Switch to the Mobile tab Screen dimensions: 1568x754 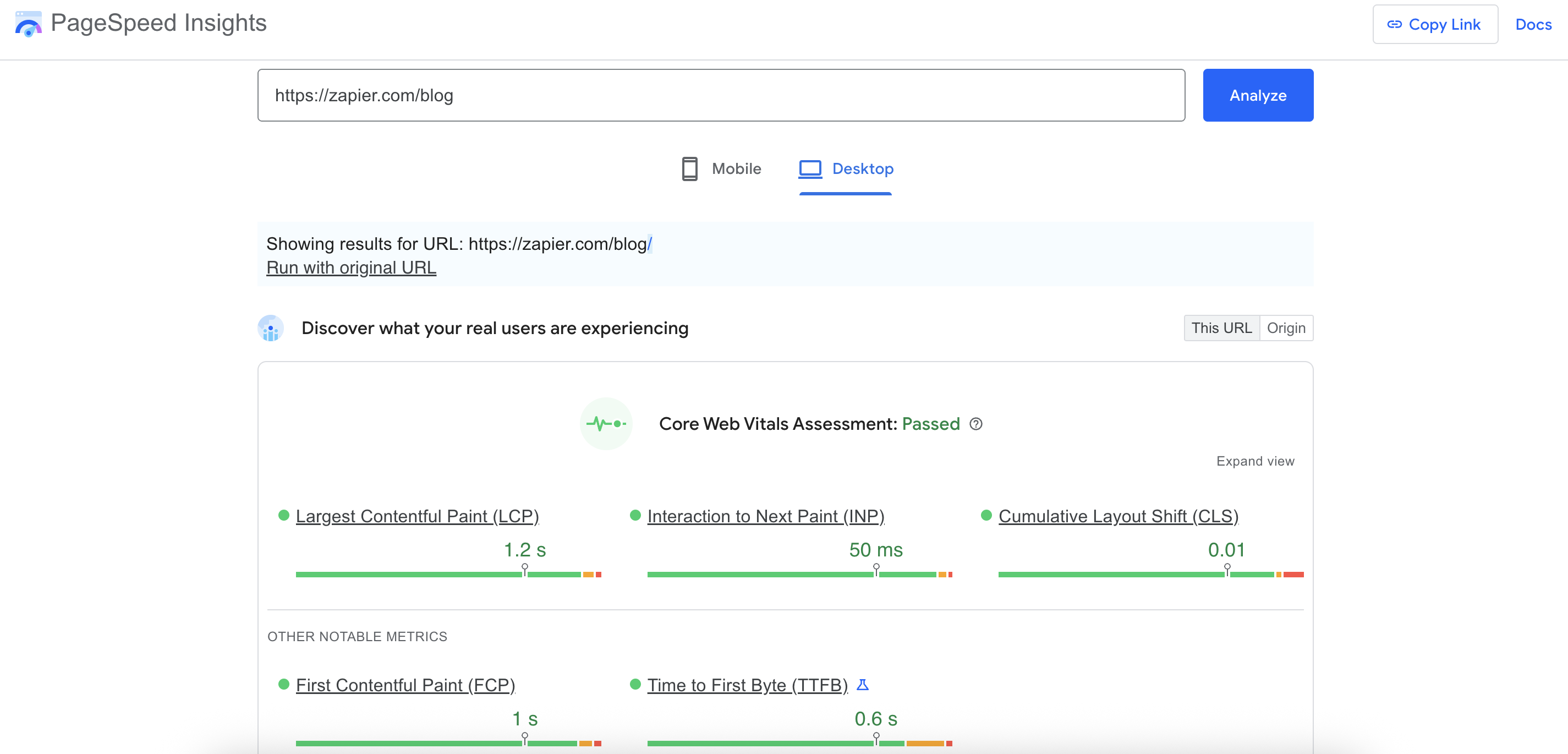721,169
